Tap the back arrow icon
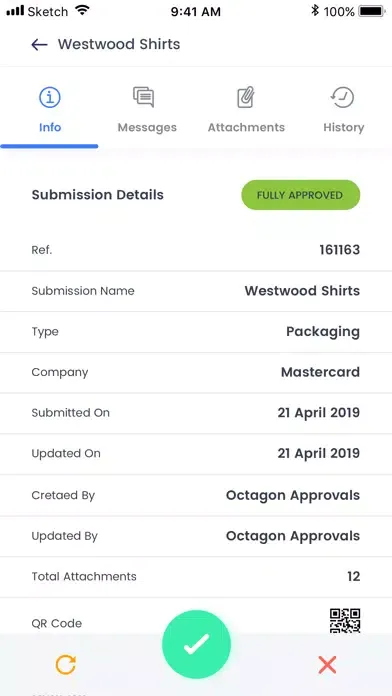Image resolution: width=392 pixels, height=696 pixels. point(39,44)
